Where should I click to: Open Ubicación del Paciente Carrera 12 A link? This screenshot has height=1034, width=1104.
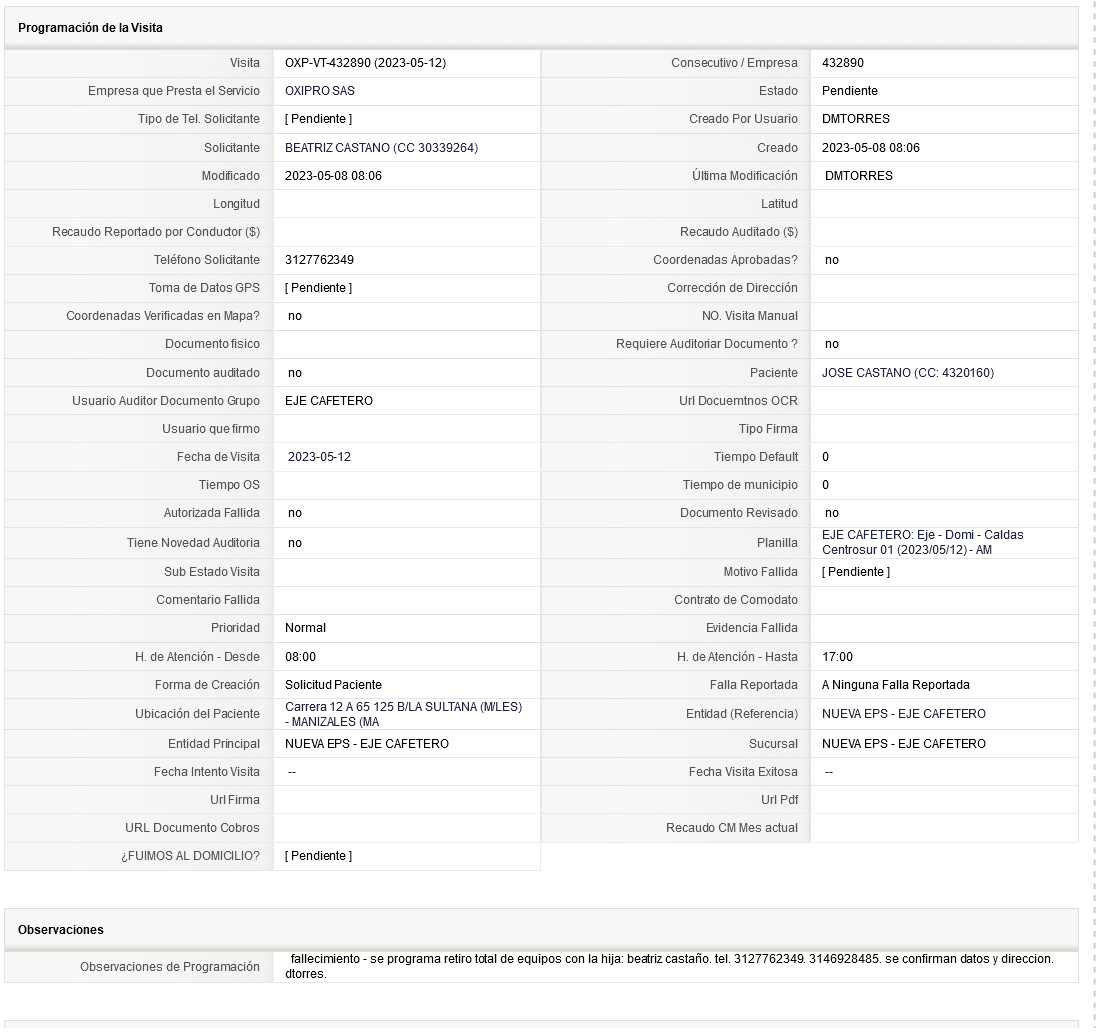(x=403, y=714)
